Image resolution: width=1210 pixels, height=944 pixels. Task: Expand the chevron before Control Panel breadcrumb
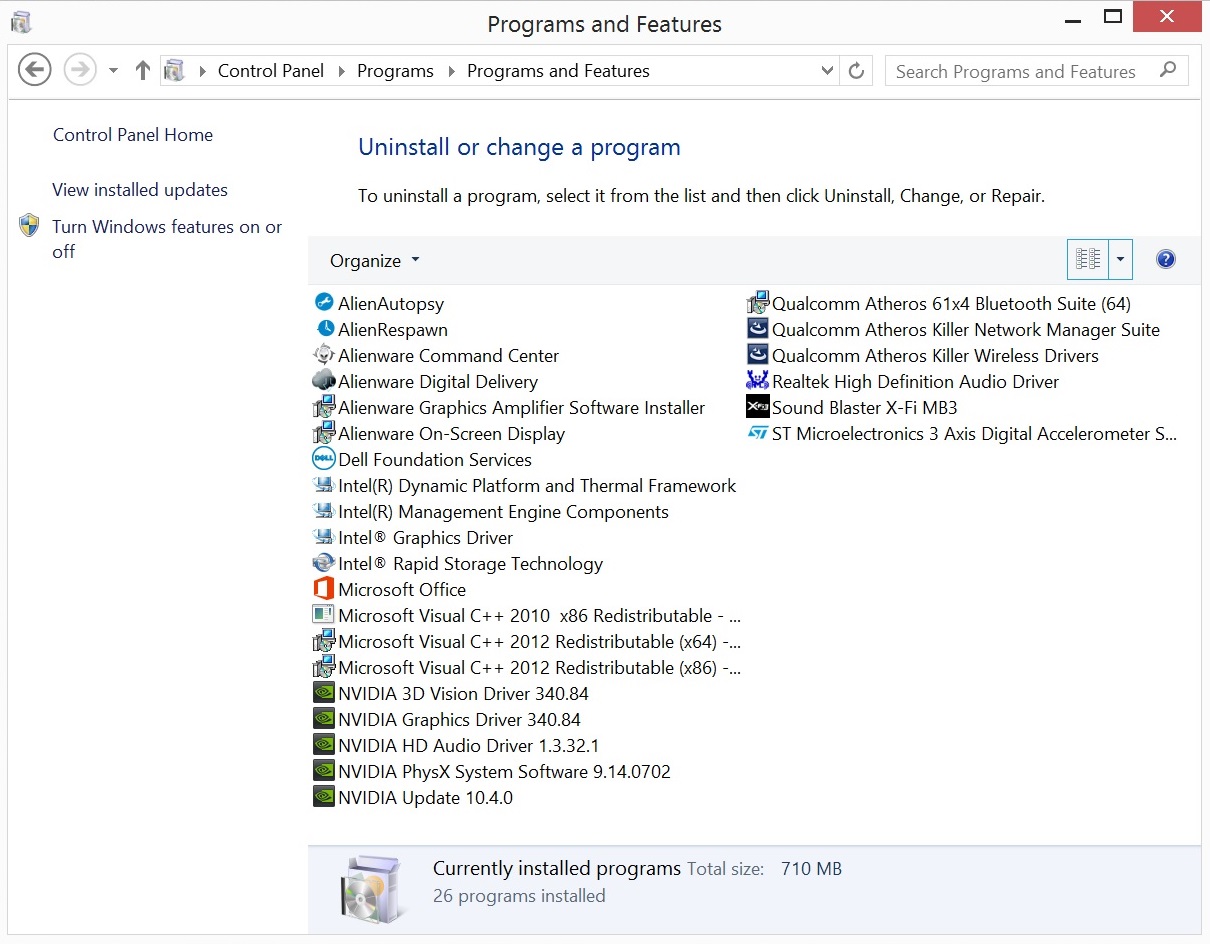pos(202,71)
